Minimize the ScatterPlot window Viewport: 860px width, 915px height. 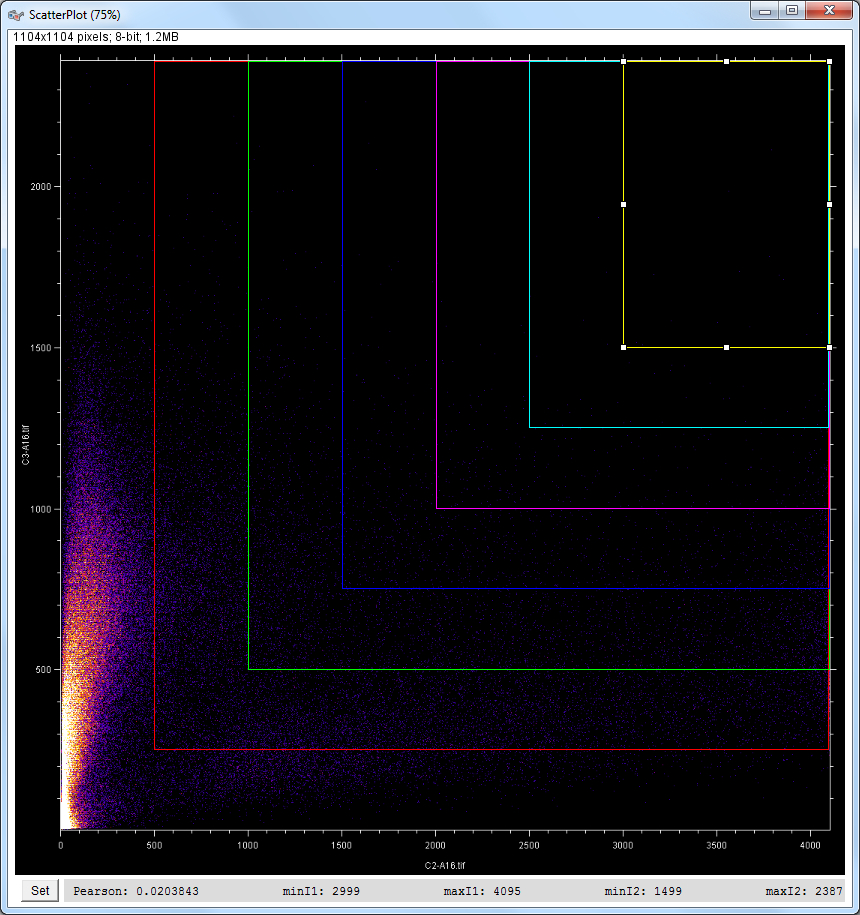coord(766,11)
